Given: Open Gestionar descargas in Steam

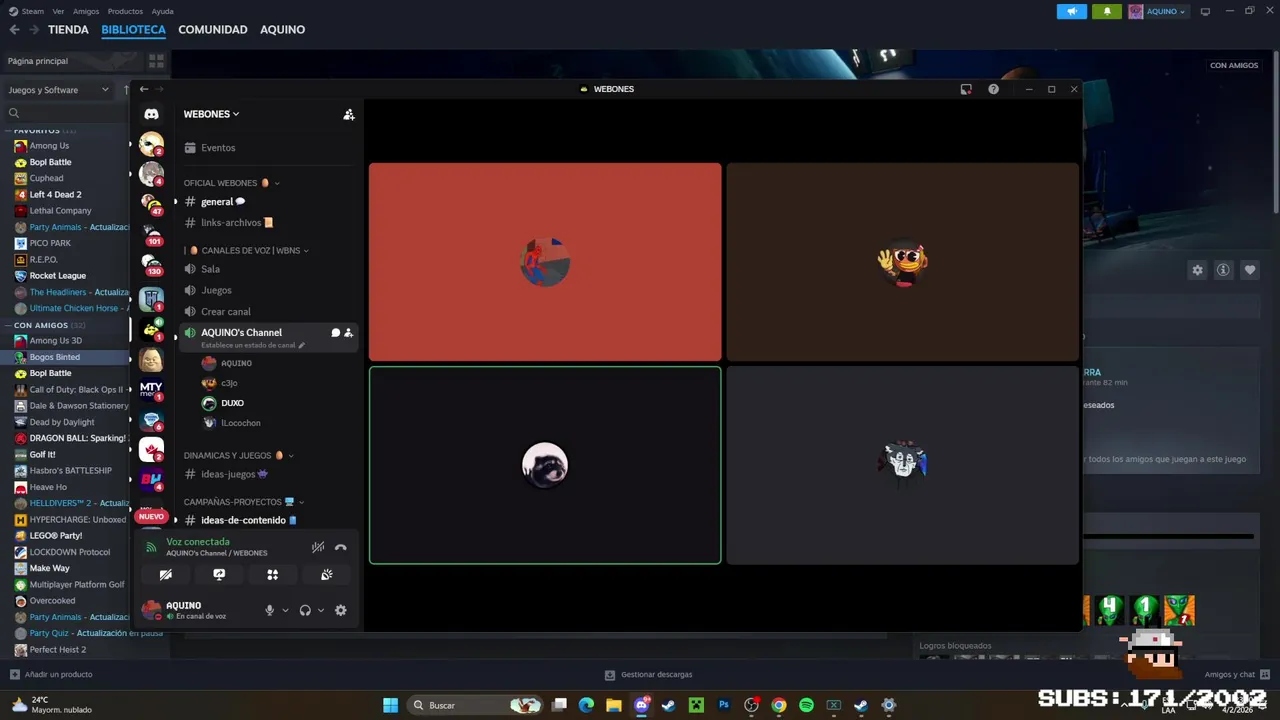Looking at the screenshot, I should point(649,675).
